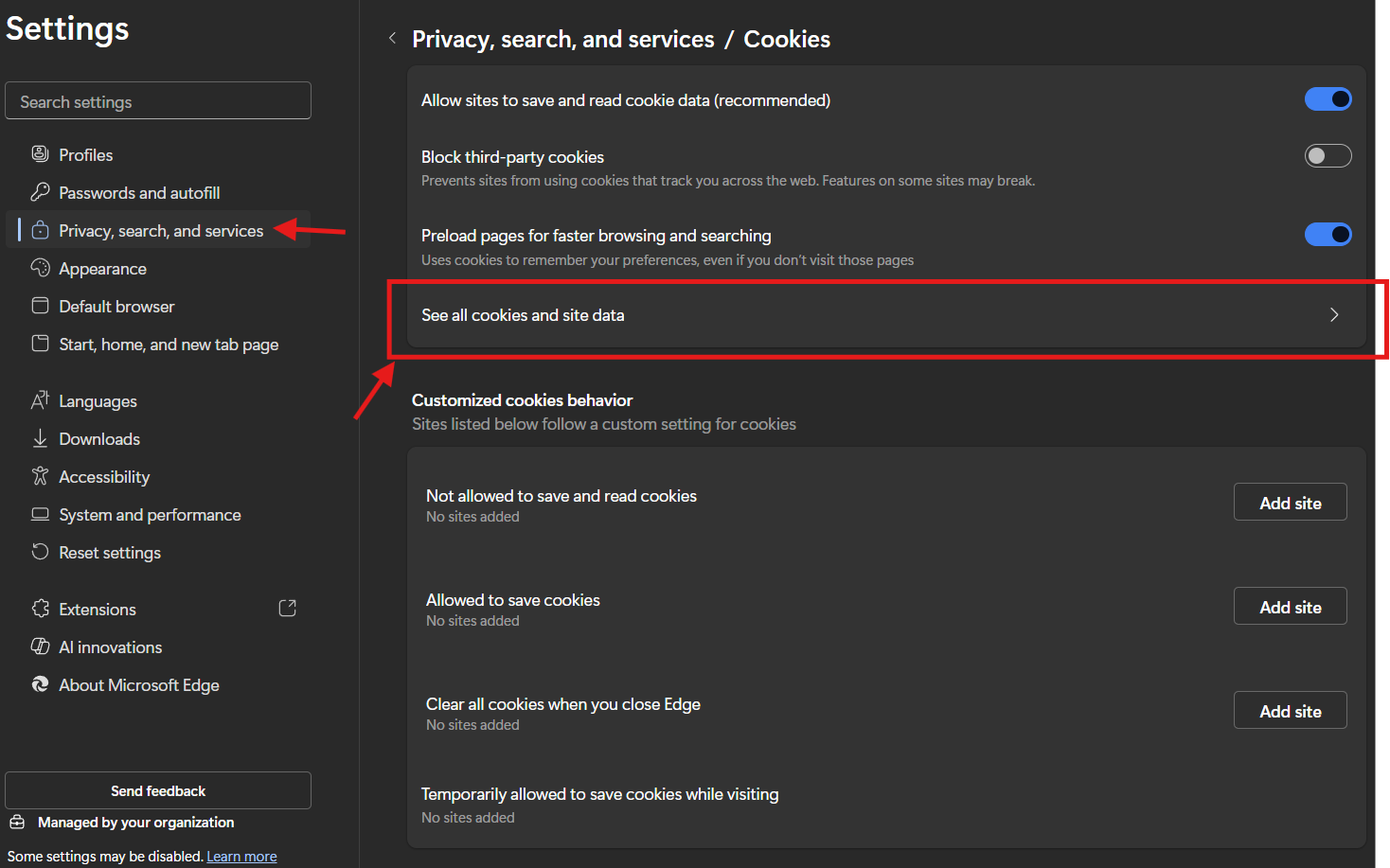1390x868 pixels.
Task: Select Languages in the settings sidebar
Action: click(x=98, y=401)
